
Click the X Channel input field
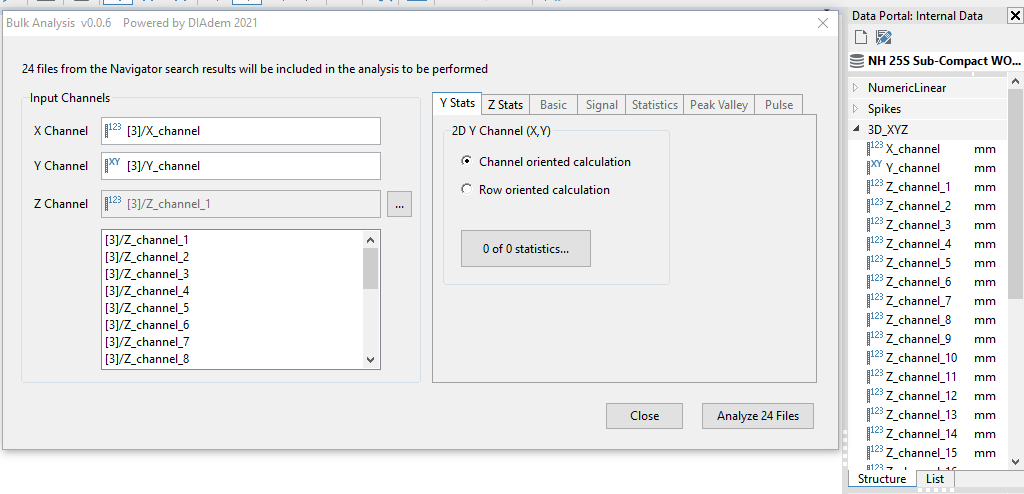click(x=241, y=131)
